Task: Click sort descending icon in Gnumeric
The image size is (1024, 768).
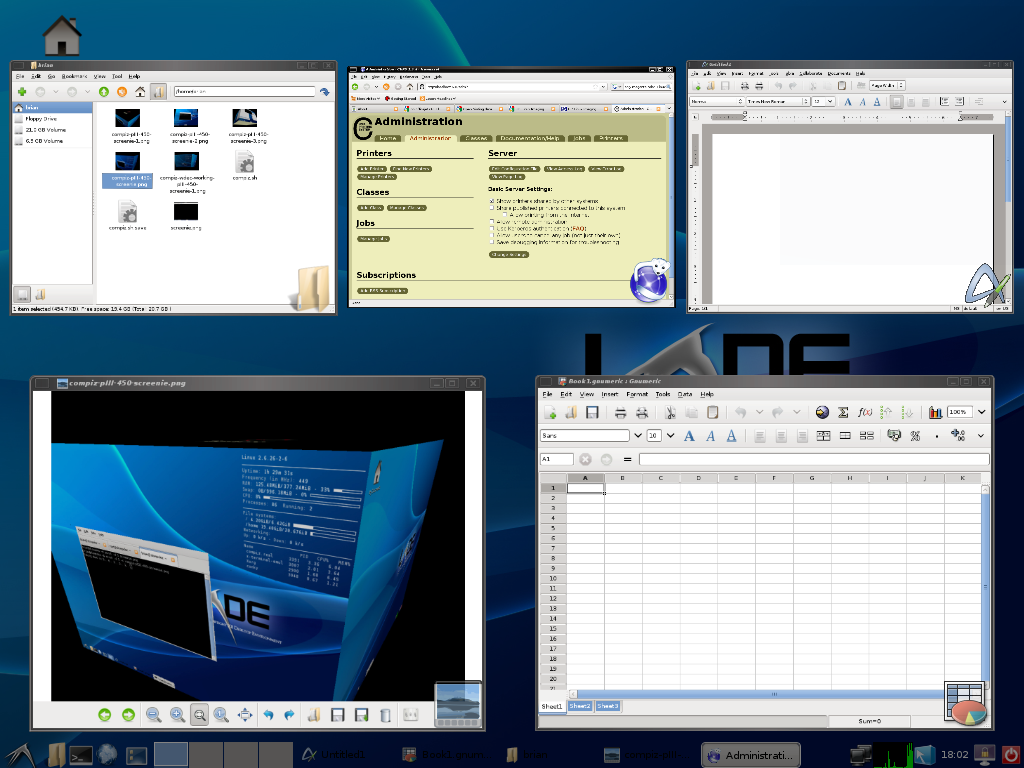Action: 908,412
